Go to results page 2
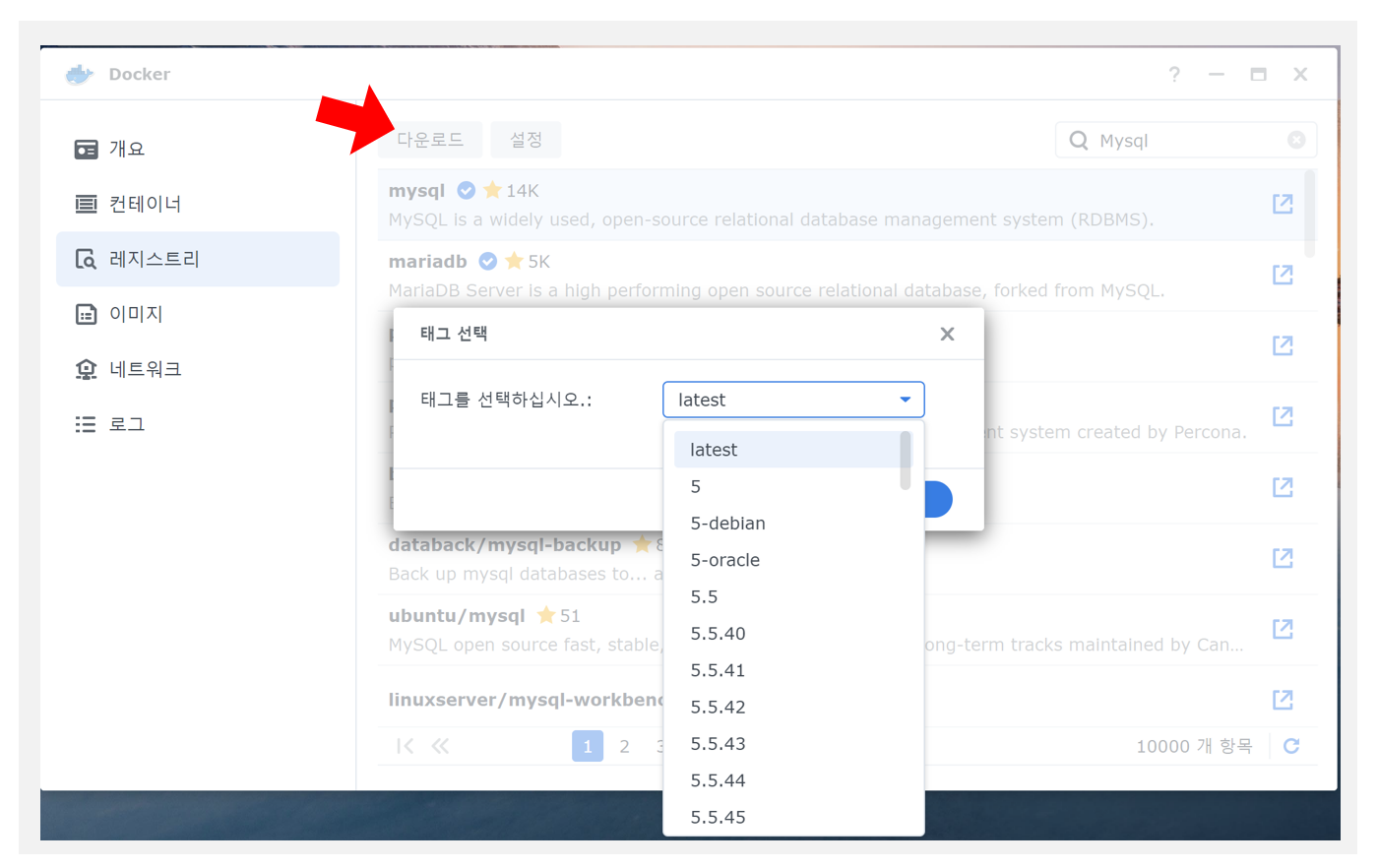The width and height of the screenshot is (1378, 868). coord(624,746)
